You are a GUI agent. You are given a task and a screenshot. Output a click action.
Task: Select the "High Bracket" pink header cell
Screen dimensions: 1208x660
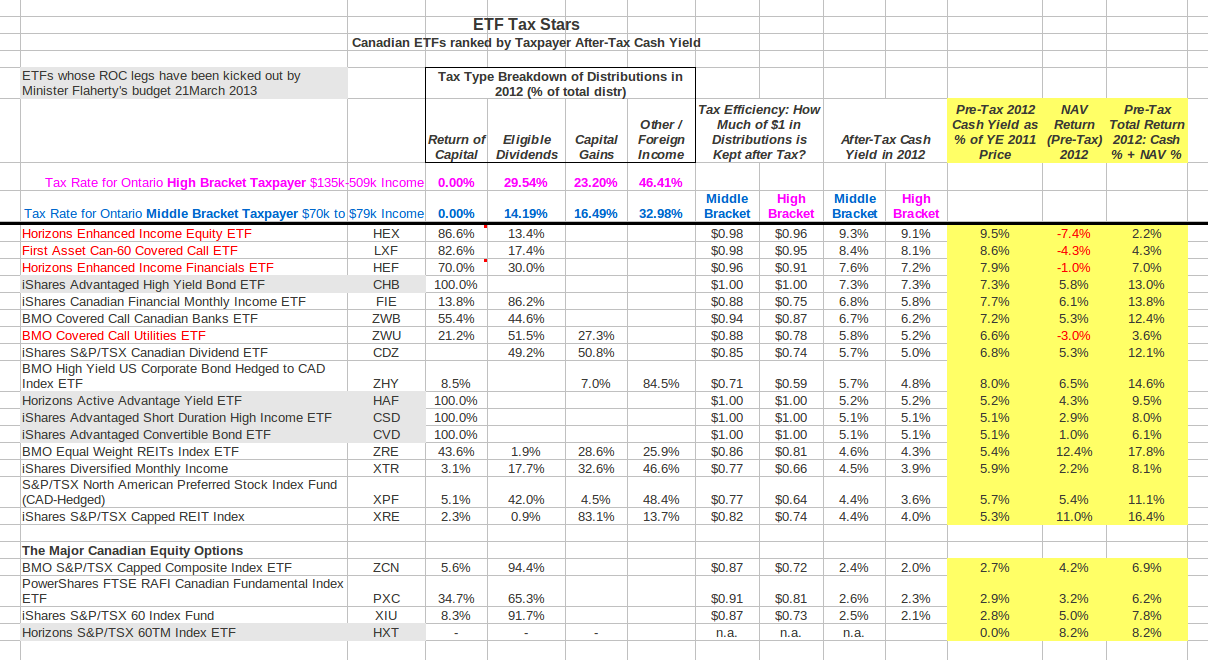tap(791, 206)
